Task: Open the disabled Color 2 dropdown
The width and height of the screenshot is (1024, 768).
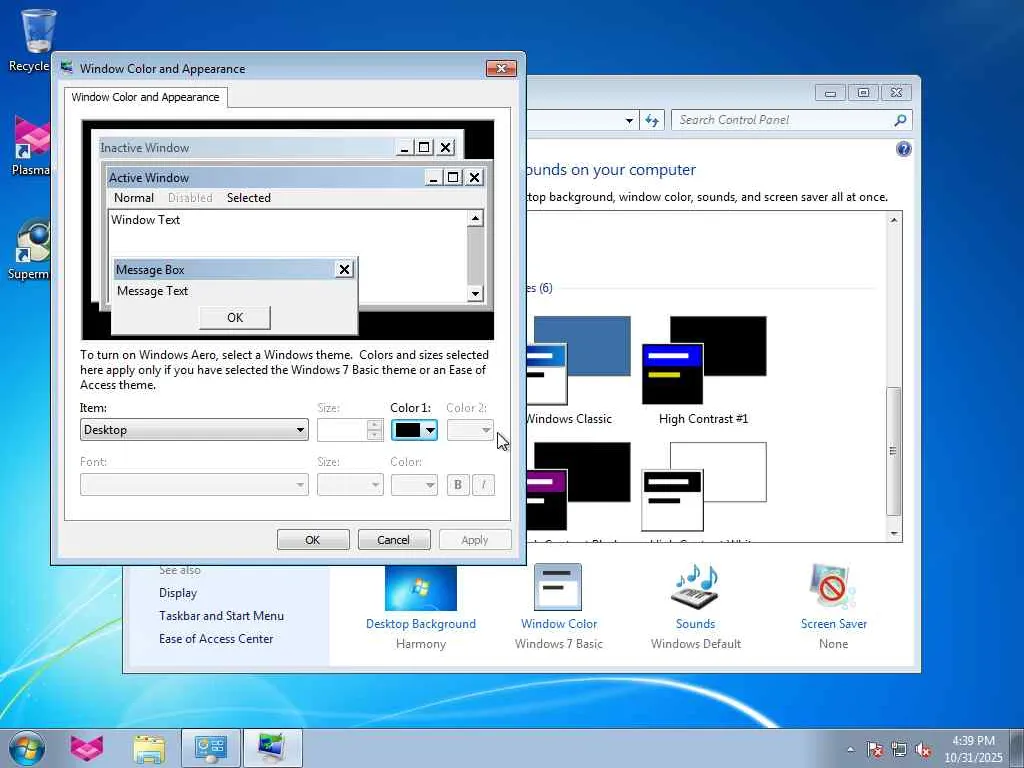Action: 470,430
